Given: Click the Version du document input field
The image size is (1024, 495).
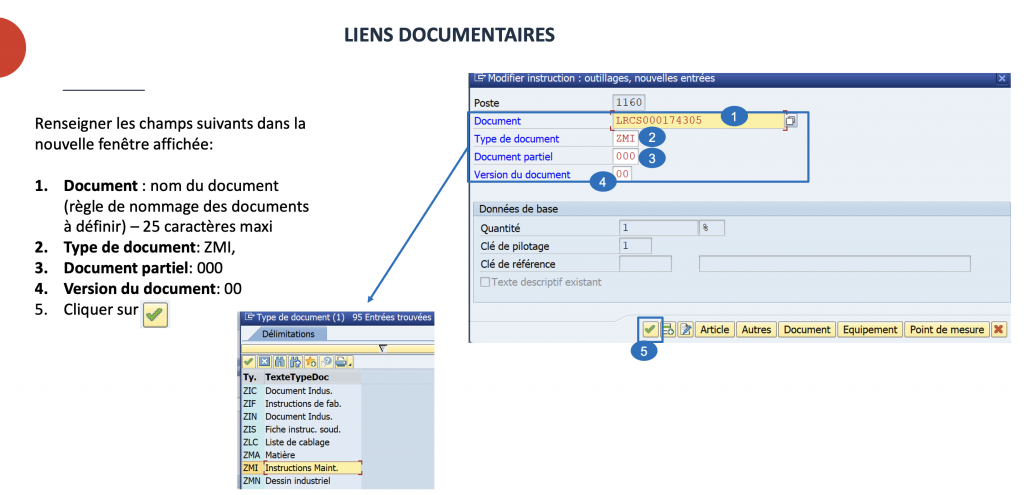Looking at the screenshot, I should pos(622,174).
